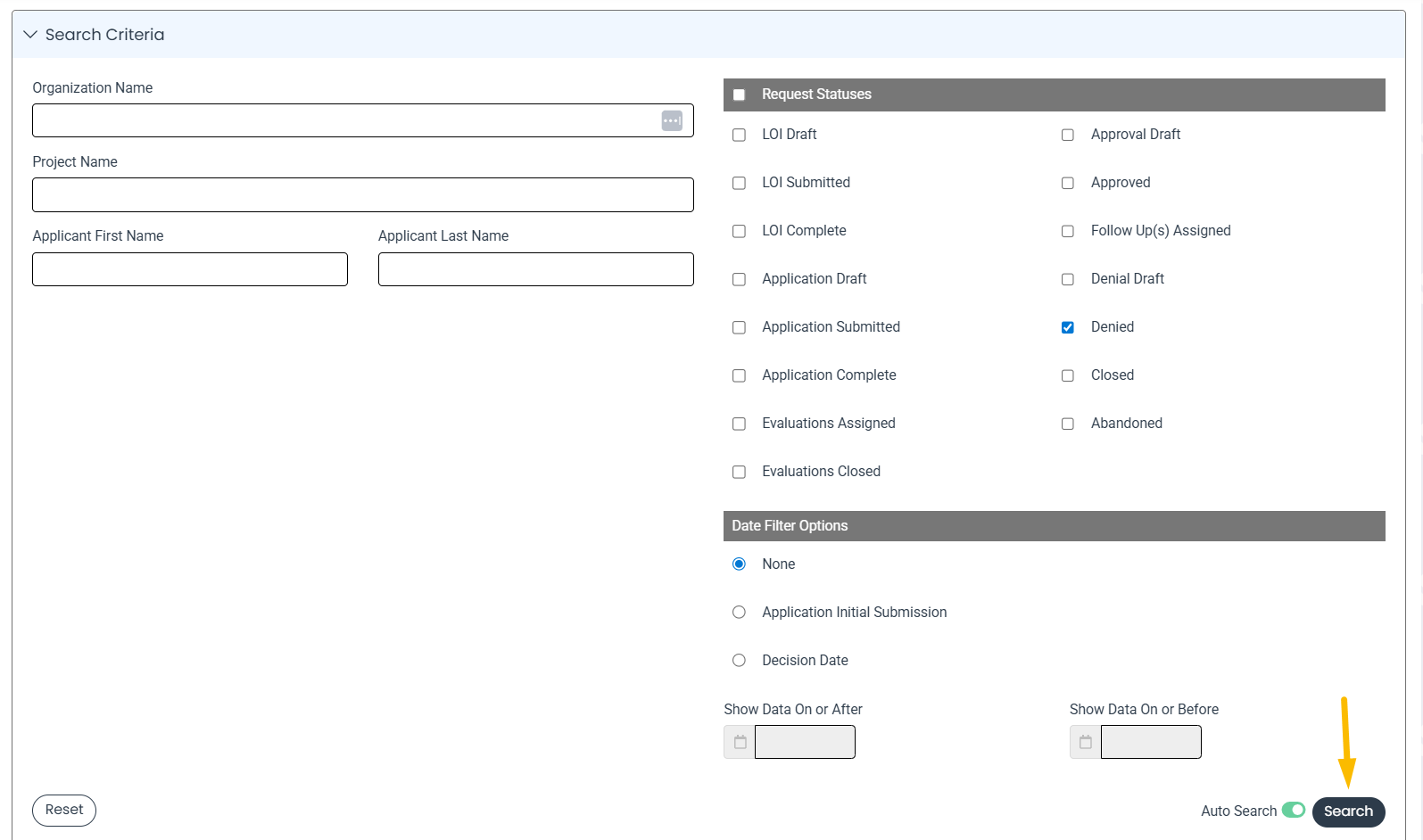Check the Abandoned status
1423x840 pixels.
pos(1067,424)
